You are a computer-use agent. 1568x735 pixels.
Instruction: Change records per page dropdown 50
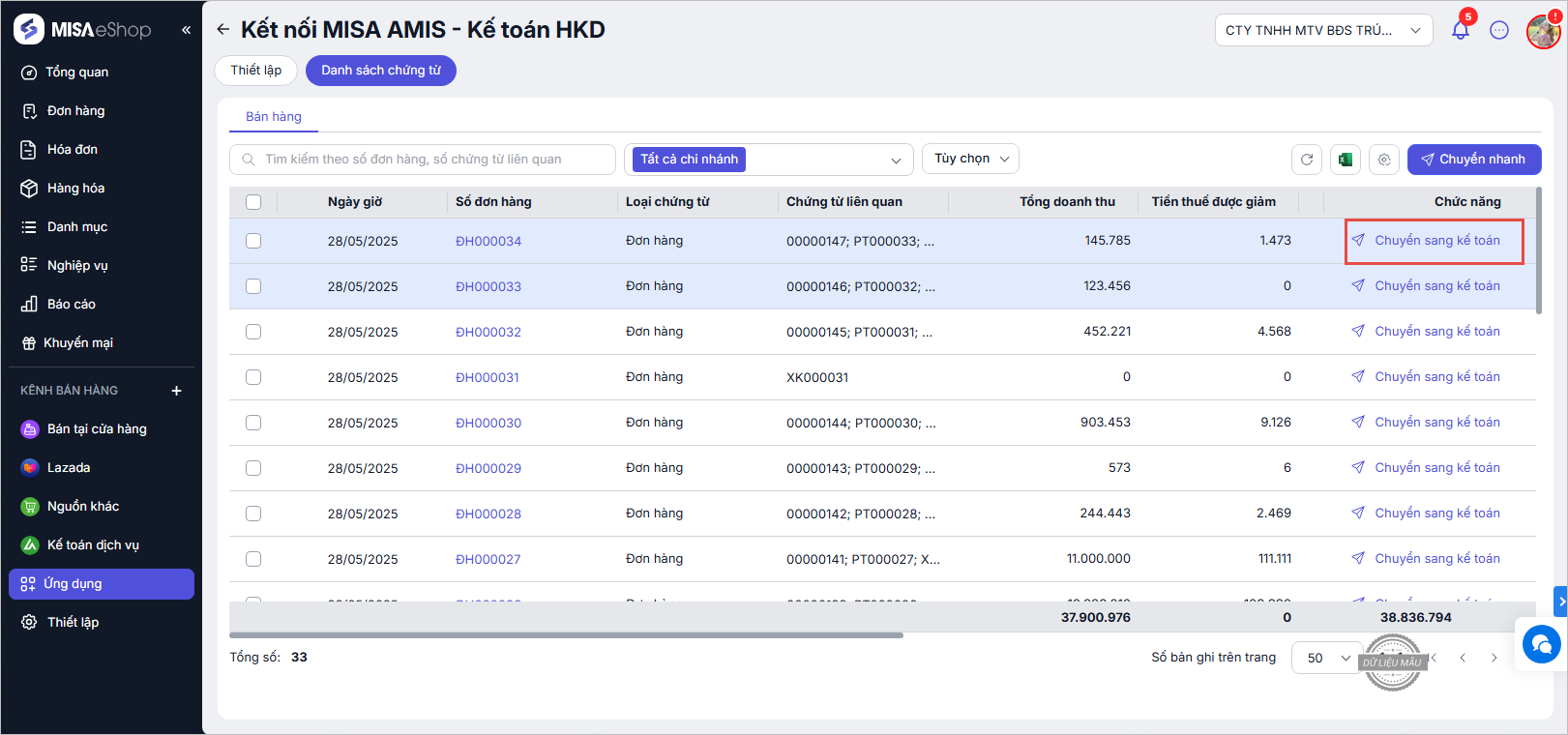coord(1326,658)
